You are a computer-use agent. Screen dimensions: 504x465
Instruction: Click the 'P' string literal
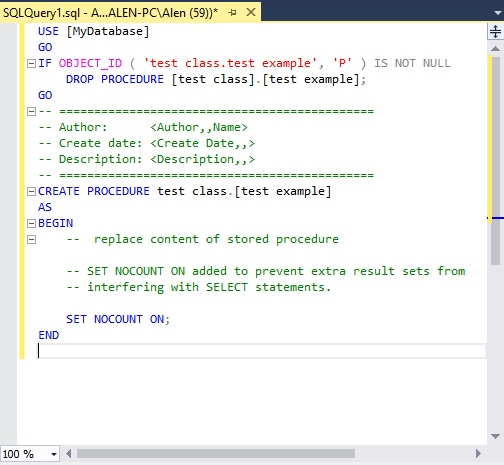coord(342,63)
